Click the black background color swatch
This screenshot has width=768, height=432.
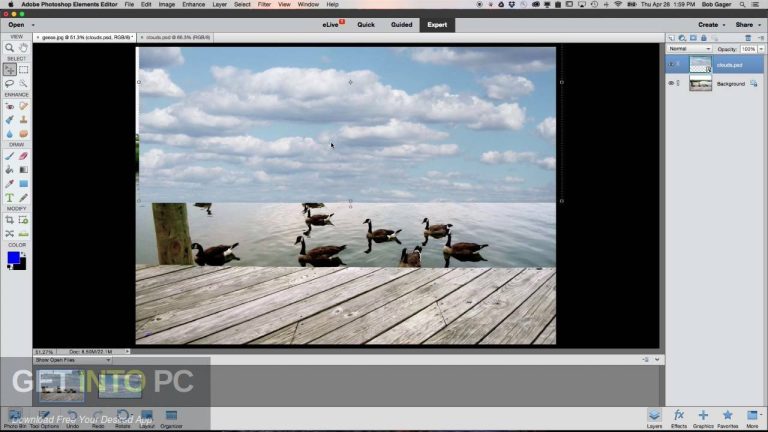point(21,266)
